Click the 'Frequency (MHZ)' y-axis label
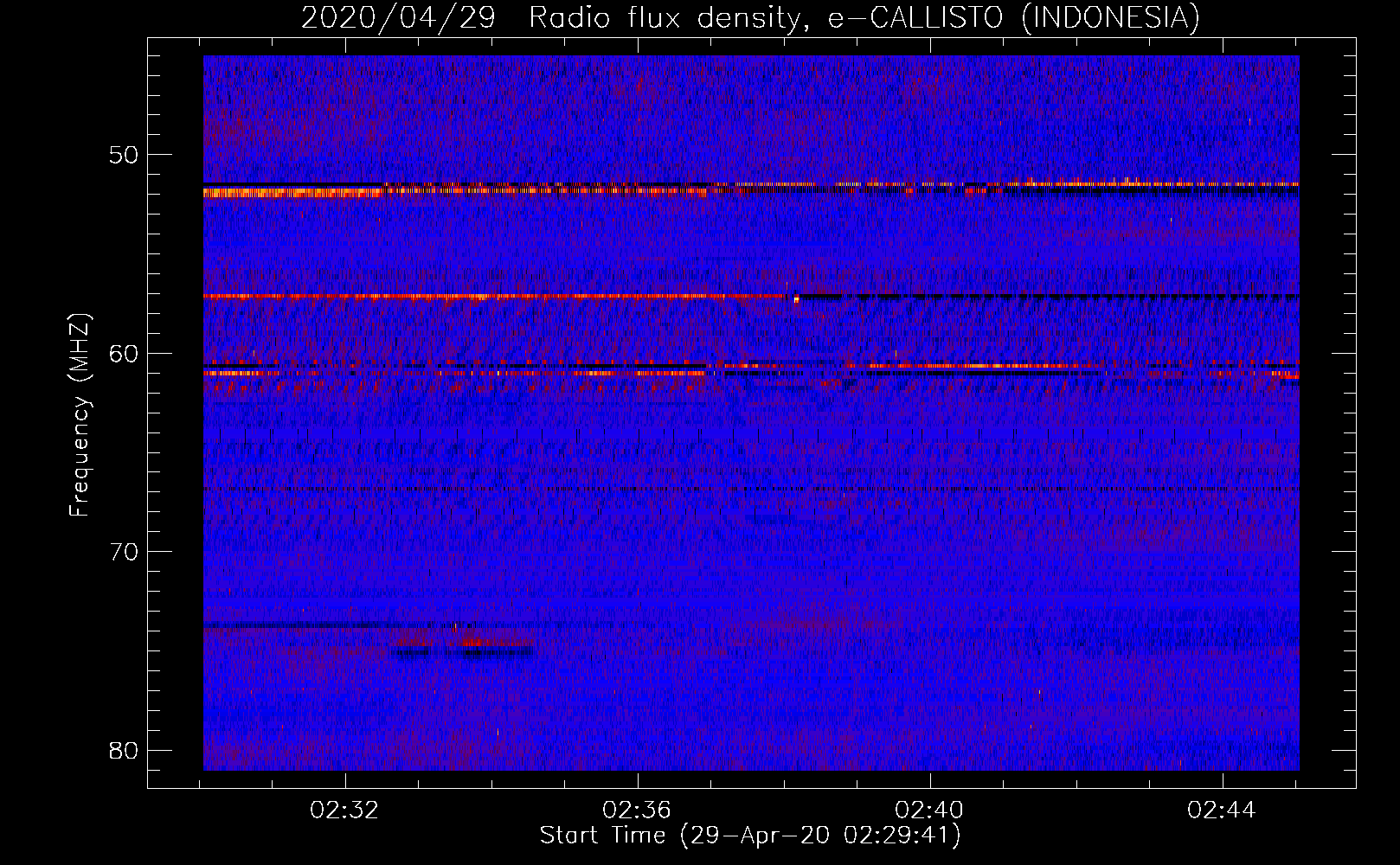Screen dimensions: 1400x865 80,416
